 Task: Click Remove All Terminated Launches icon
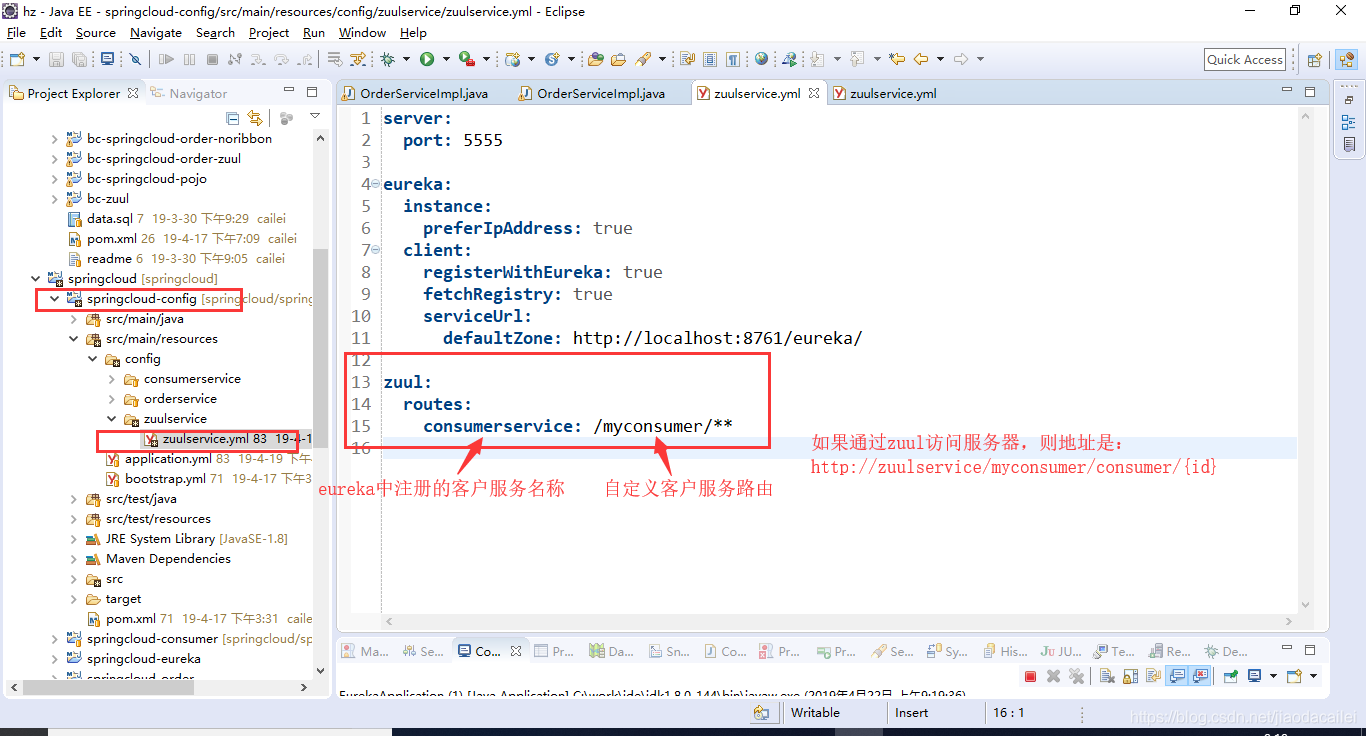click(1076, 676)
